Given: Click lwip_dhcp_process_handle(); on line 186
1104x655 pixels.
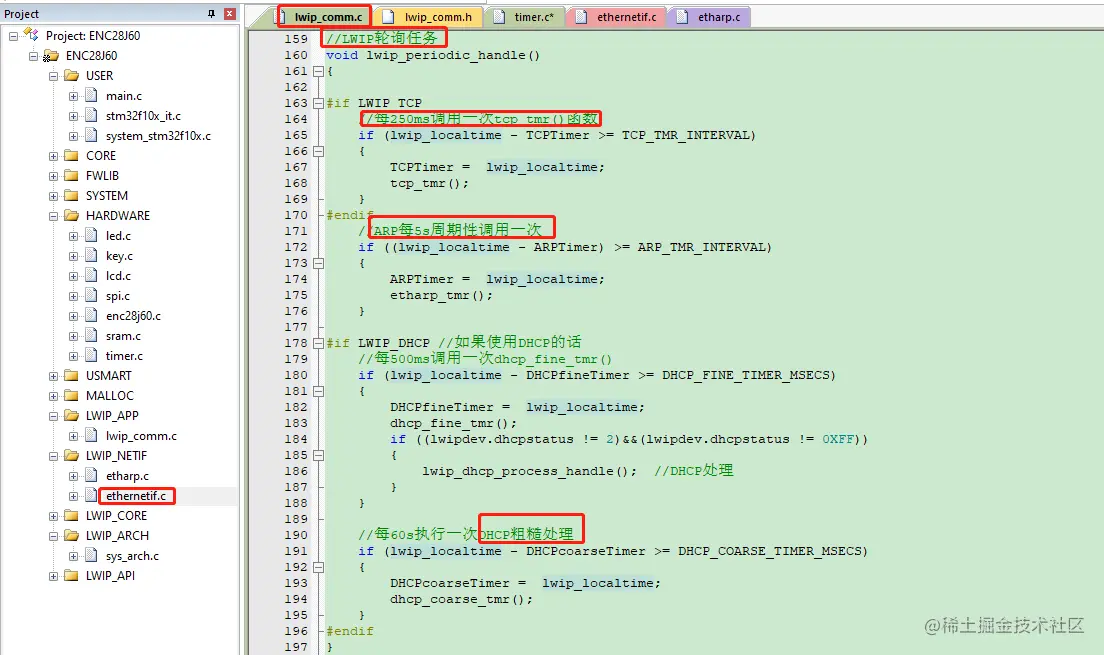Looking at the screenshot, I should 529,471.
